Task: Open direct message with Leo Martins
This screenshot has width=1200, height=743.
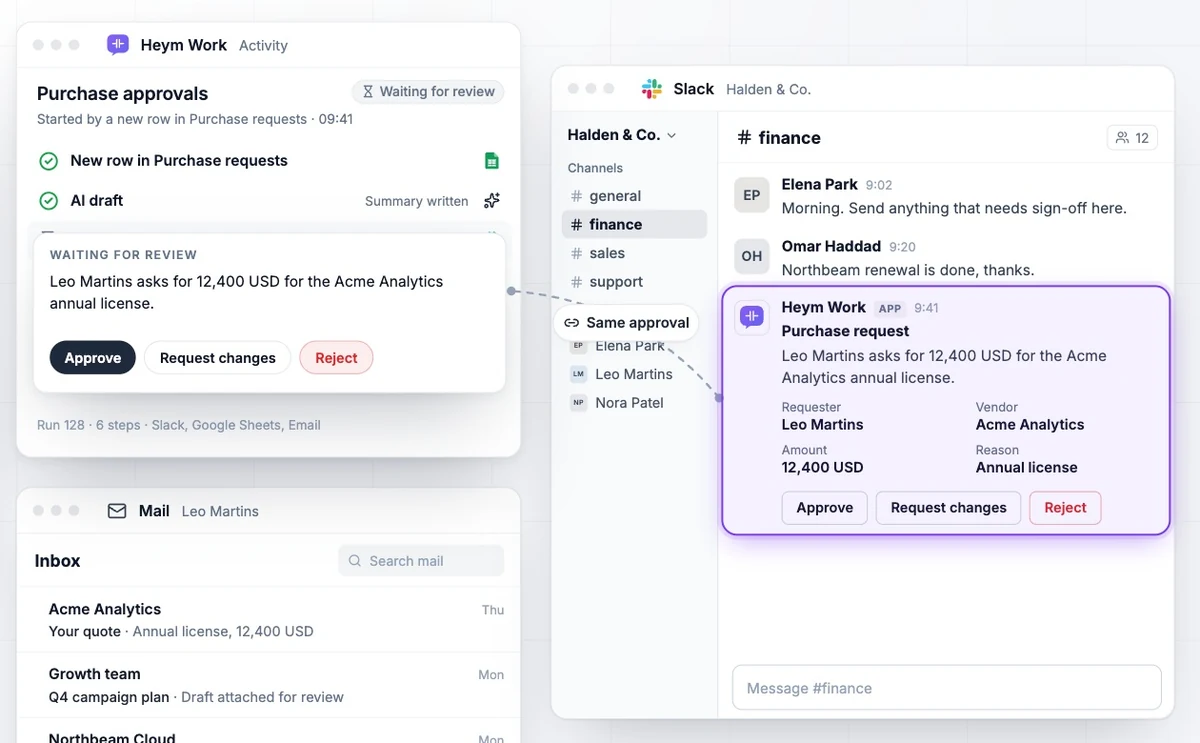Action: [x=634, y=374]
